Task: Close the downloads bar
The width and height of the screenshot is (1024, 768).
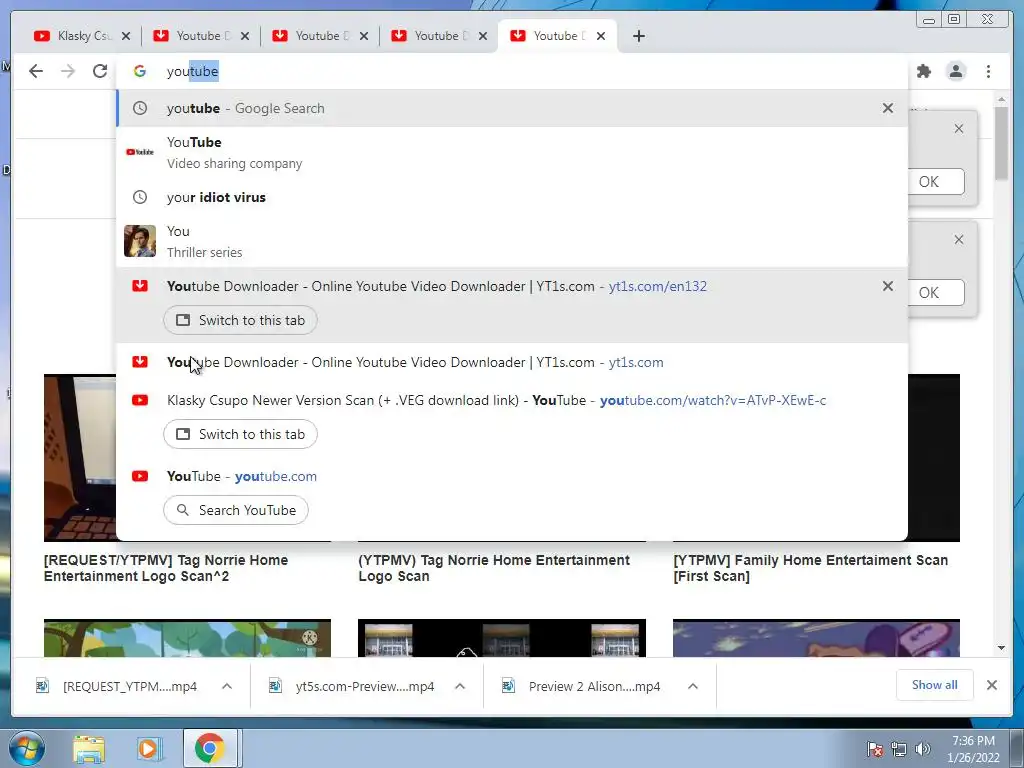Action: 991,685
